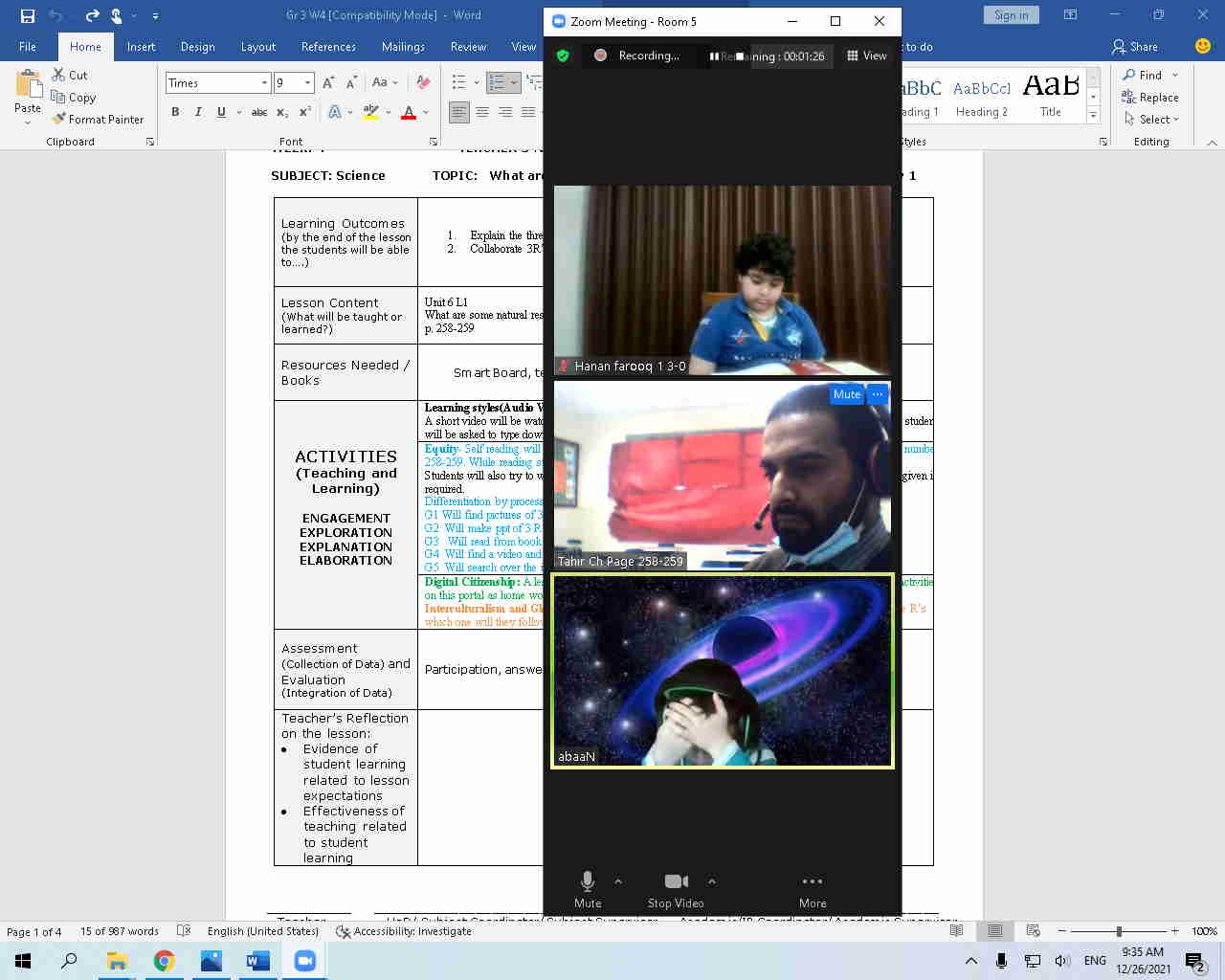
Task: Open the font name dropdown
Action: (264, 83)
